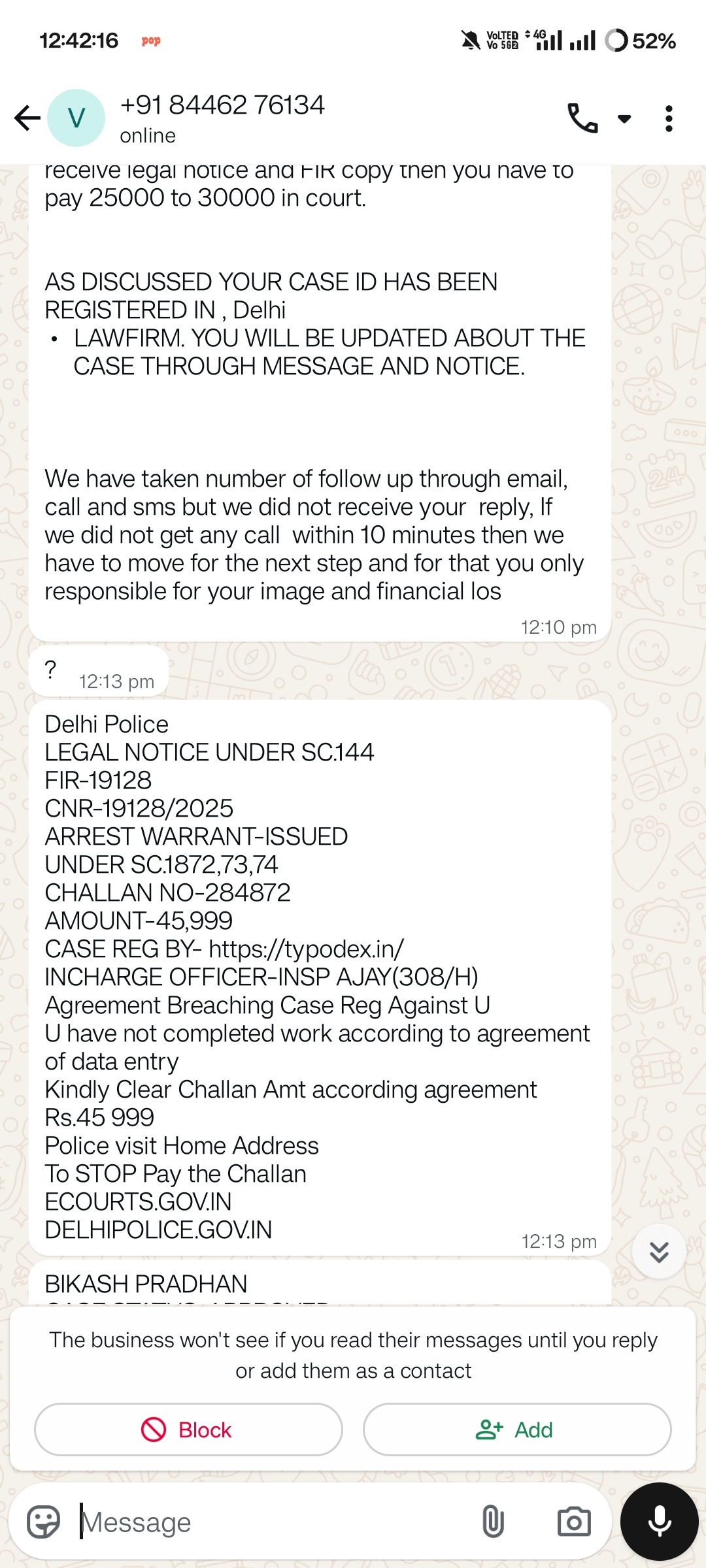Open the typodex.in link in message

click(307, 949)
